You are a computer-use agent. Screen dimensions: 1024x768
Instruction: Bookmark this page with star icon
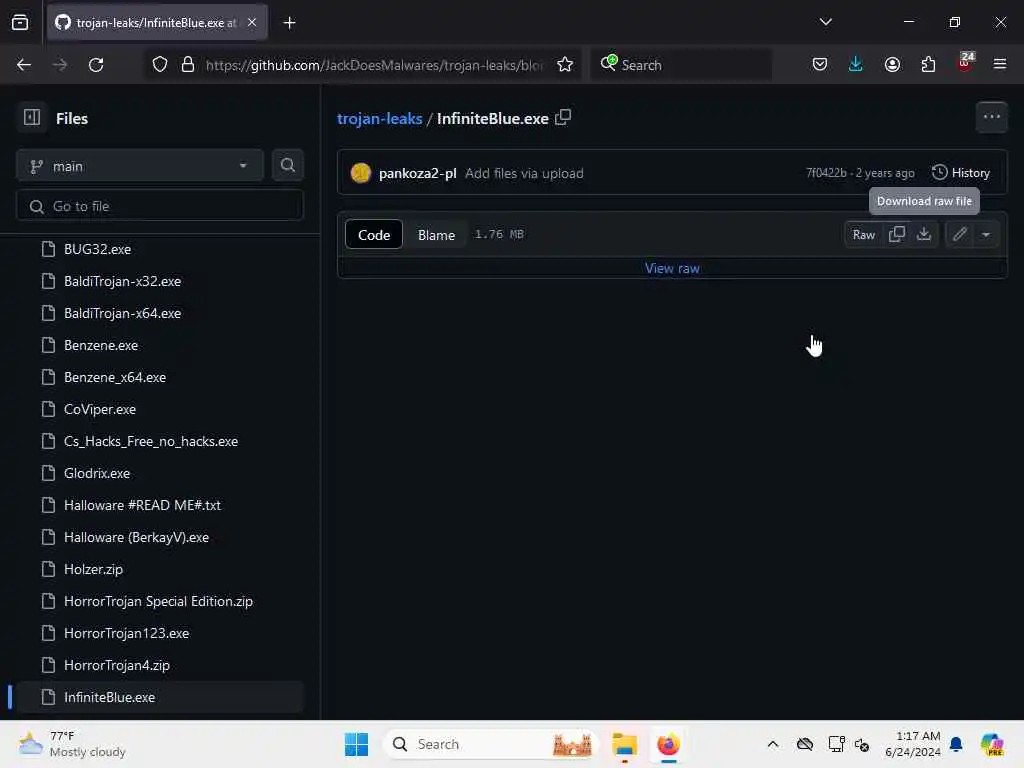pos(565,65)
